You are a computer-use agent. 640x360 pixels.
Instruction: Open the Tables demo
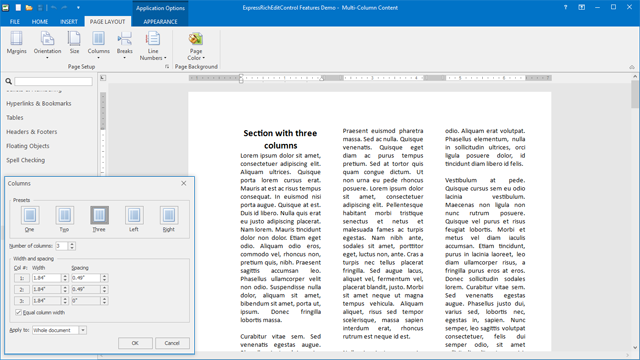click(x=15, y=118)
